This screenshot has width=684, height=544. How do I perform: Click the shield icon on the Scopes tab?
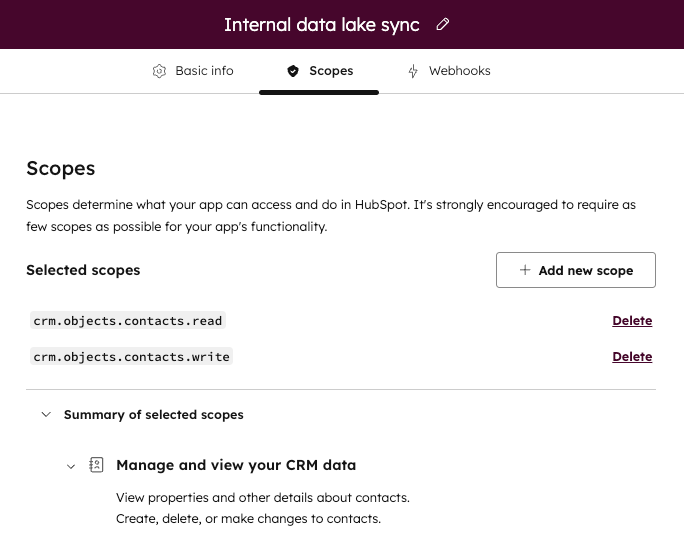click(x=293, y=71)
